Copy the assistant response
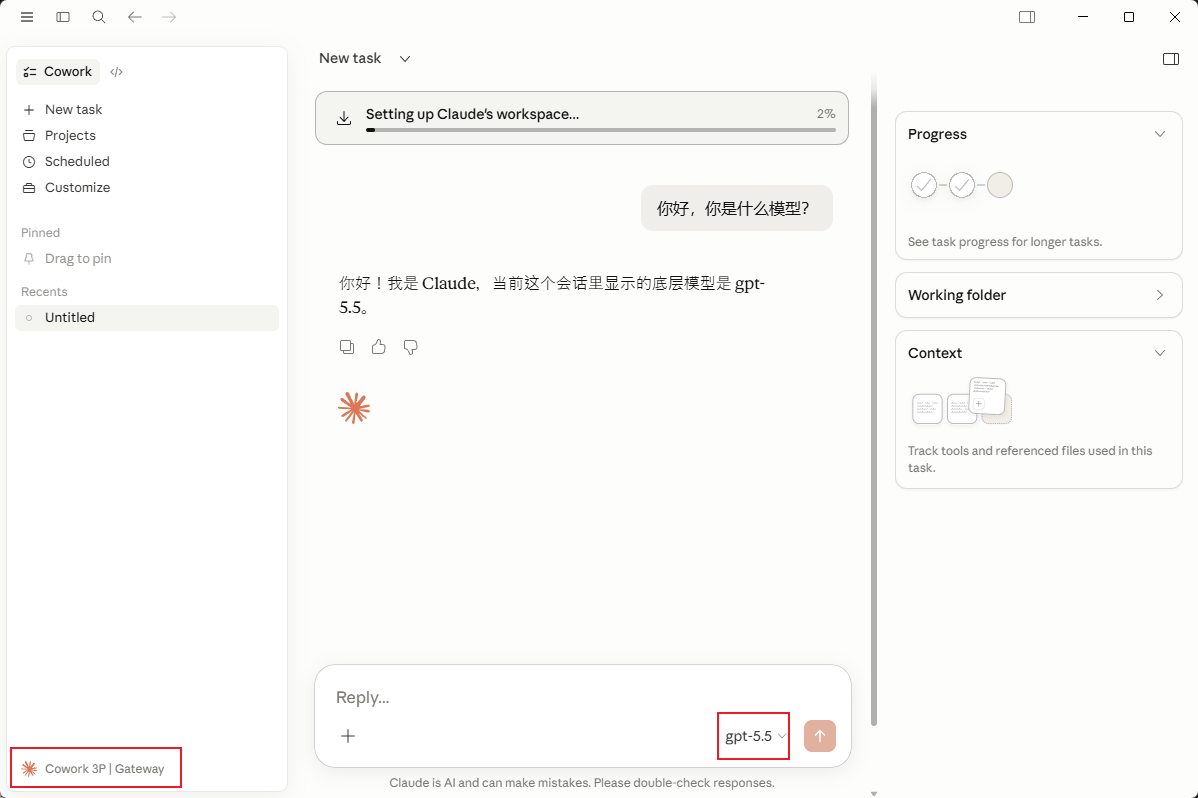1198x798 pixels. tap(347, 347)
